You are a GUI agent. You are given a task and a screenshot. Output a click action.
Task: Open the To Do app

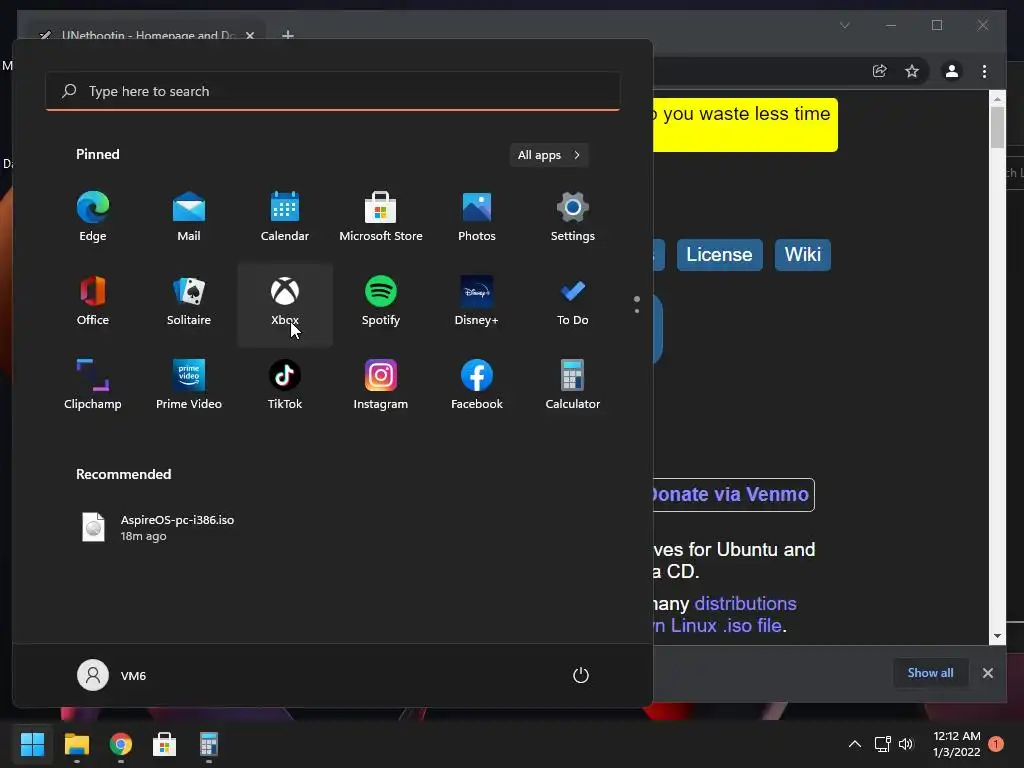(573, 301)
